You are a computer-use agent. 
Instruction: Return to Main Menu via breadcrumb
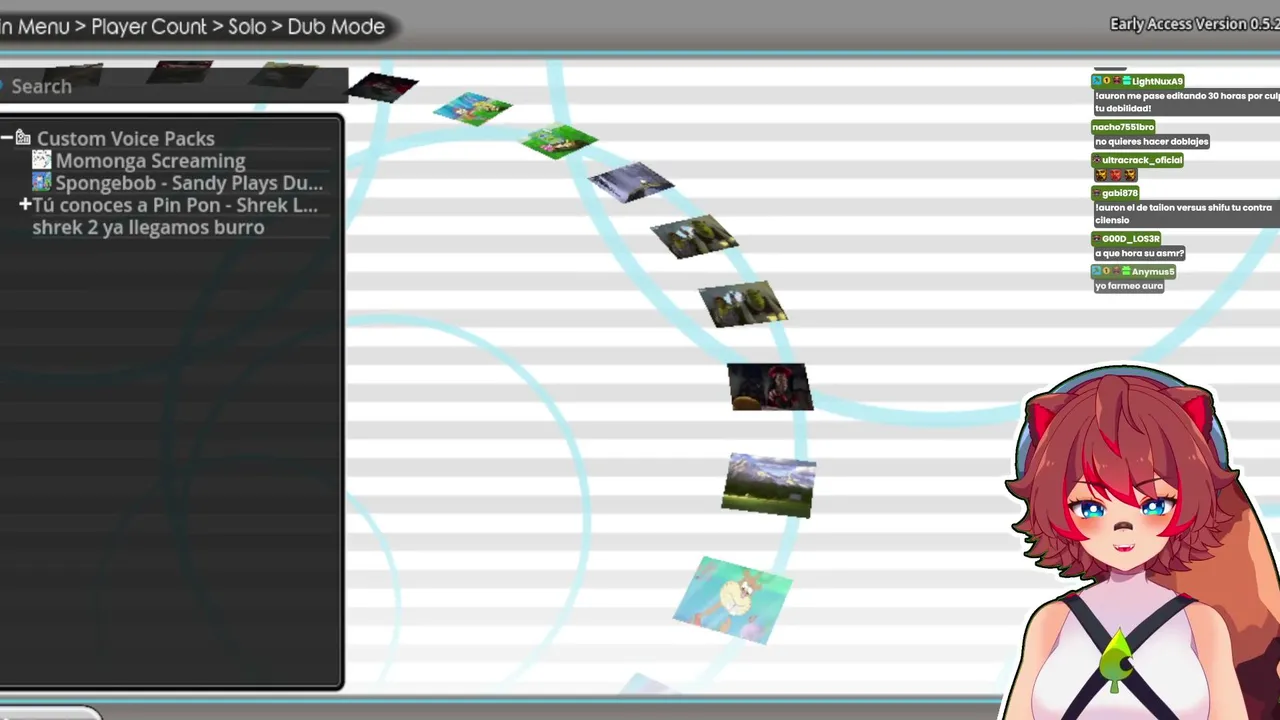pos(35,27)
